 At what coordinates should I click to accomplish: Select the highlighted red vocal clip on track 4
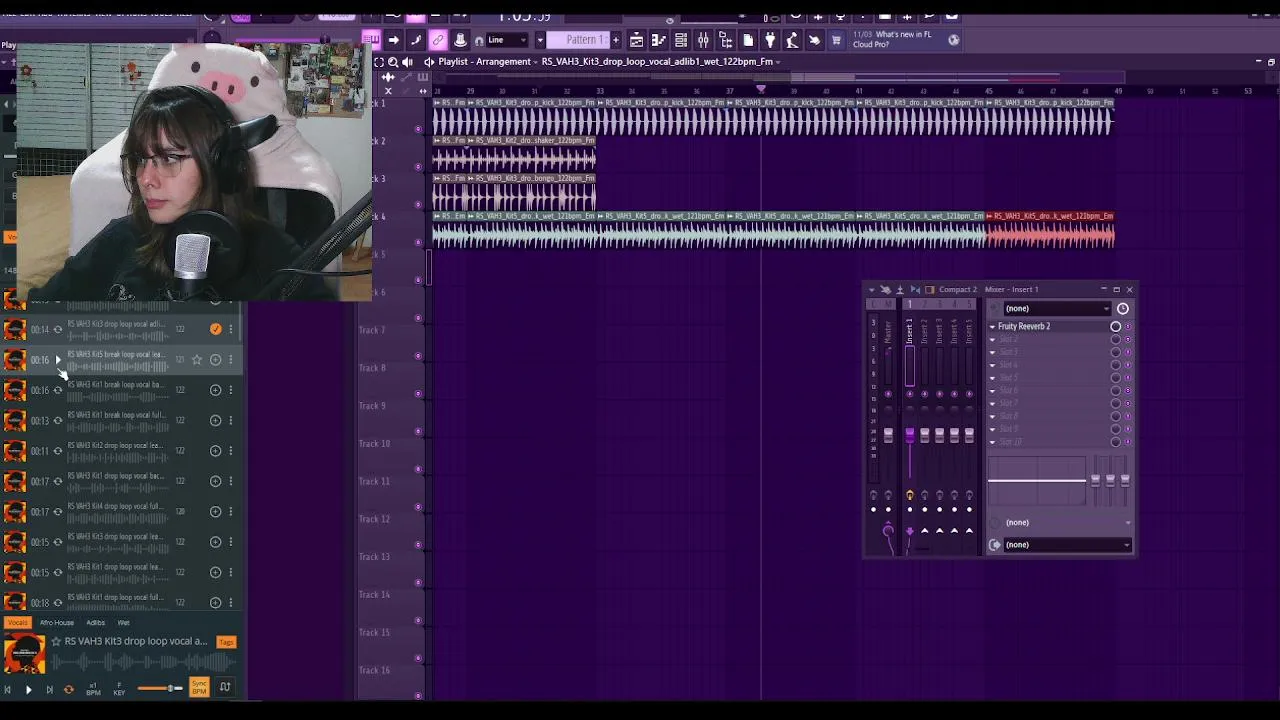(x=1050, y=231)
